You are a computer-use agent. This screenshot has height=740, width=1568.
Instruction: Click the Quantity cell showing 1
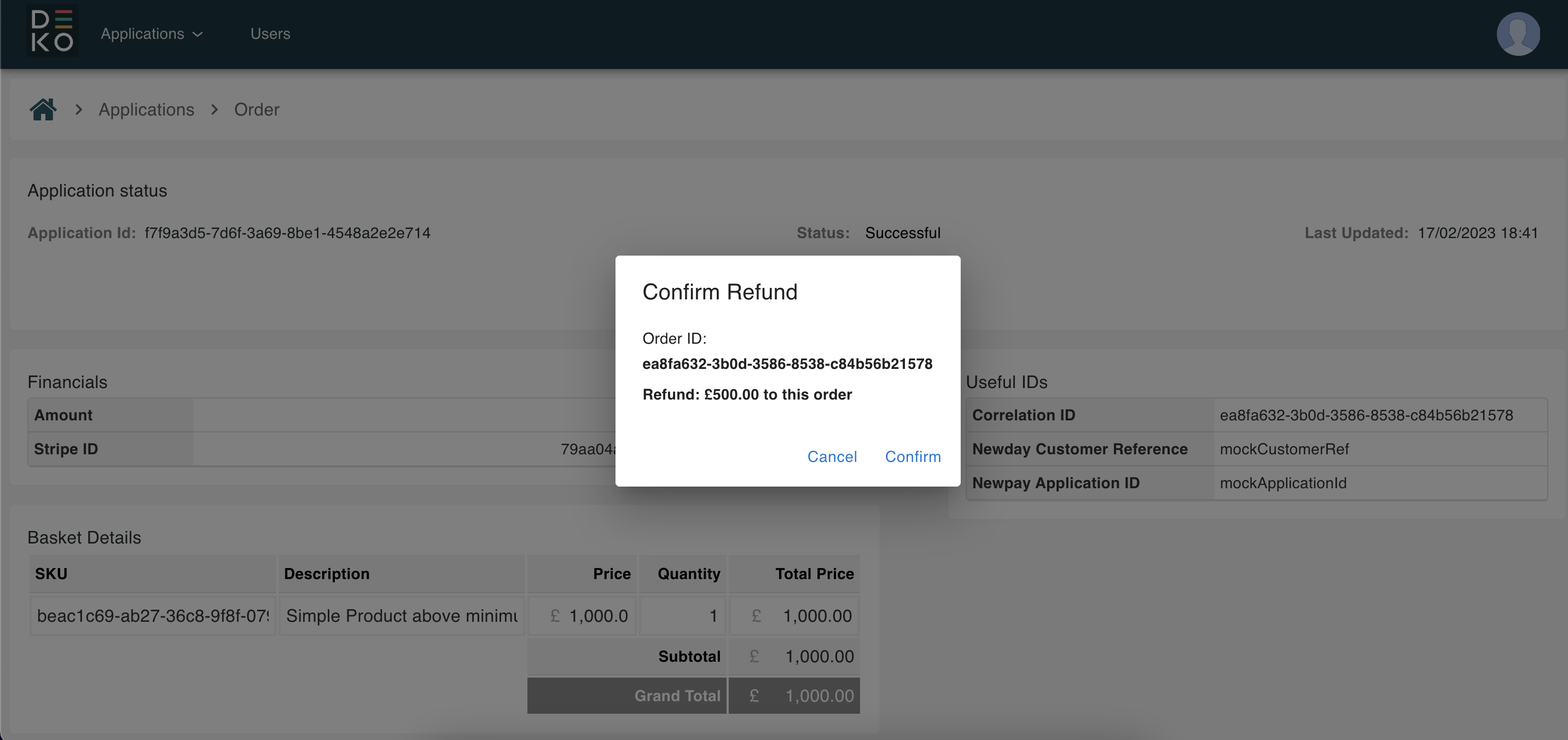click(x=683, y=616)
